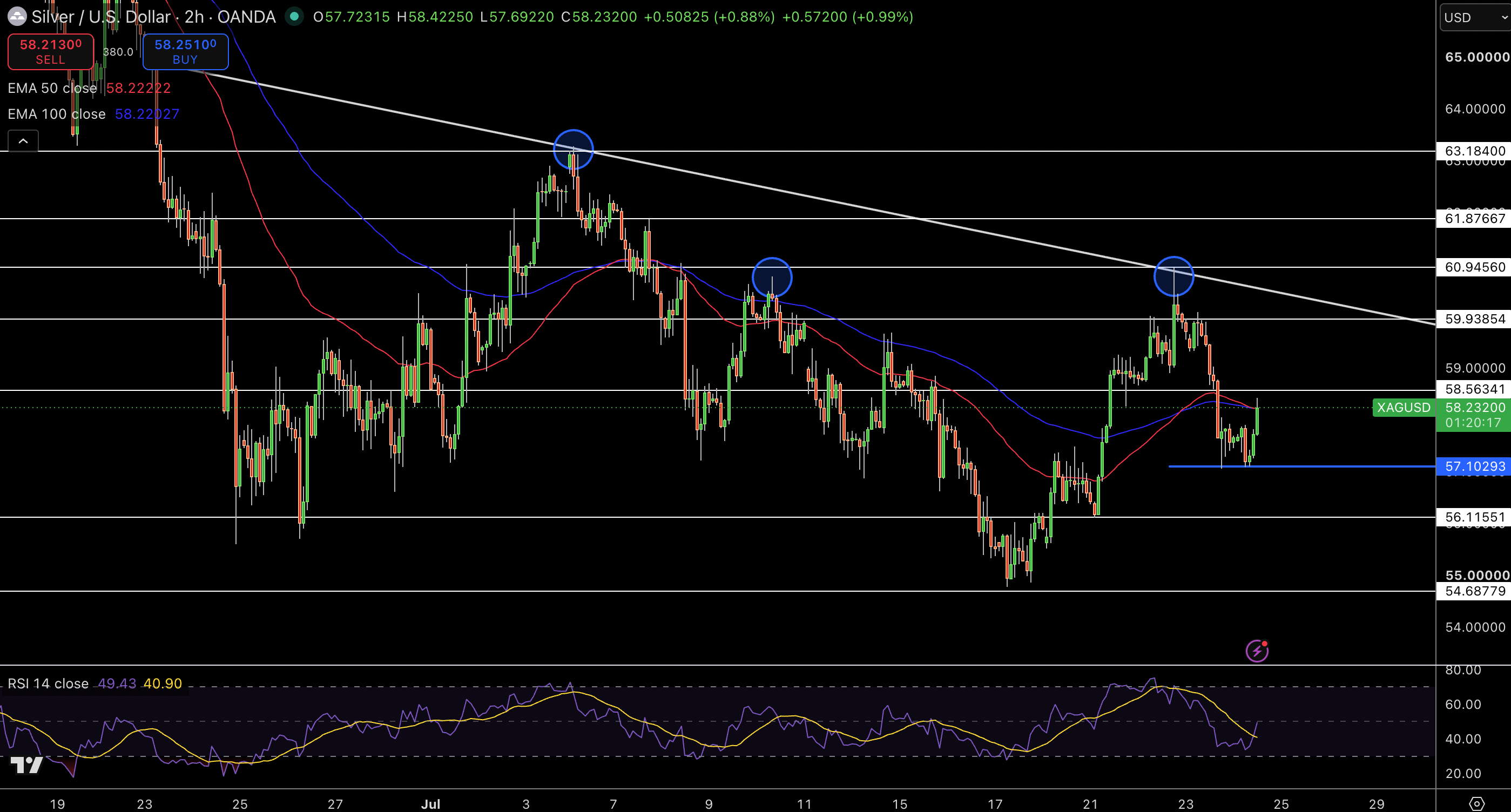
Task: Click the 65.00000 price axis label
Action: pyautogui.click(x=1477, y=57)
